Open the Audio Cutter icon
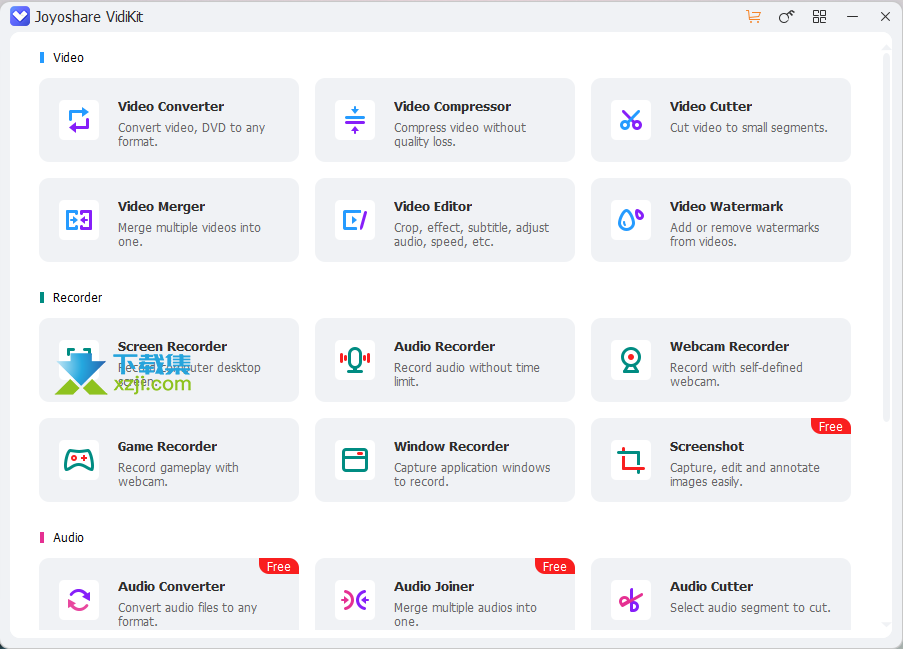903x649 pixels. coord(631,600)
